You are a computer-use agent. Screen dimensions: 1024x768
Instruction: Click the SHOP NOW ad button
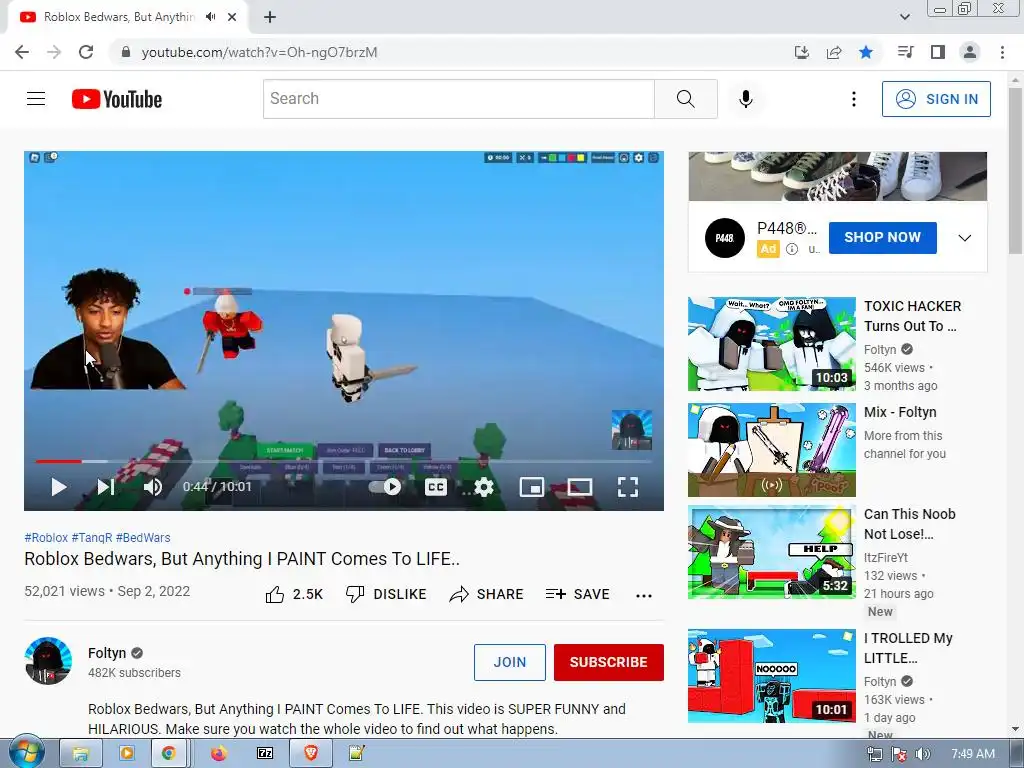(x=883, y=238)
